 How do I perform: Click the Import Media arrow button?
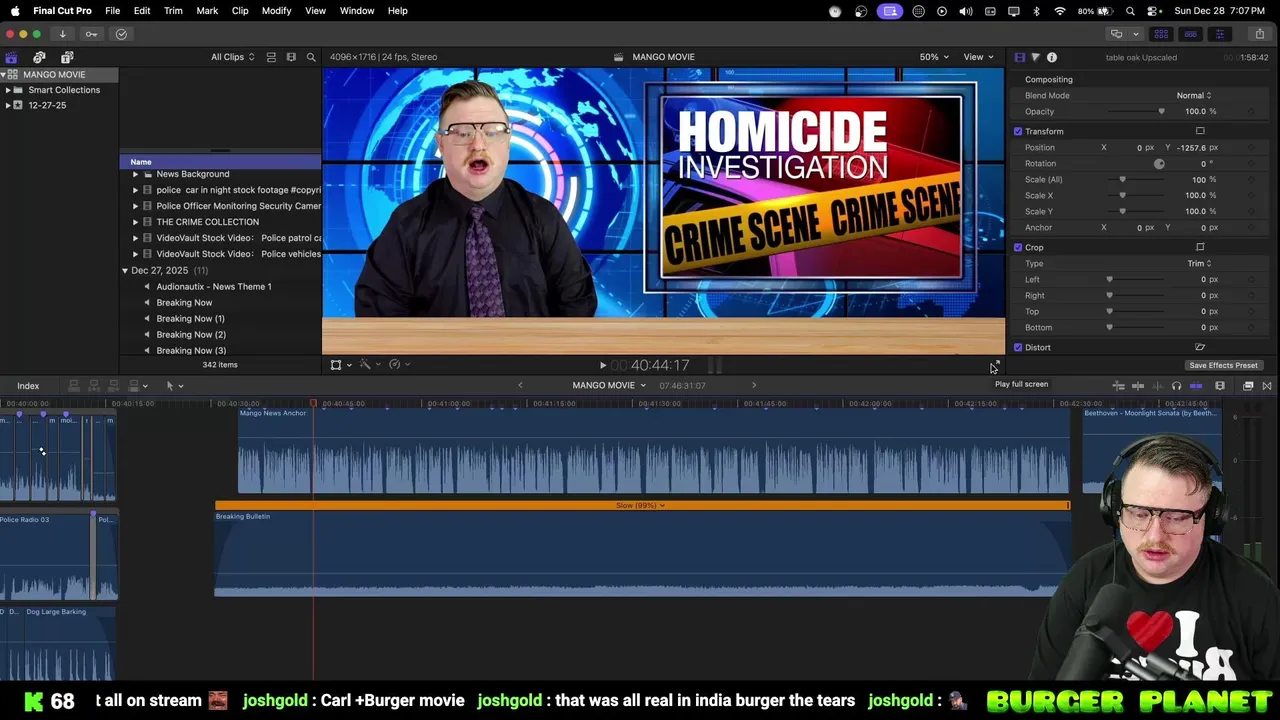[x=62, y=34]
